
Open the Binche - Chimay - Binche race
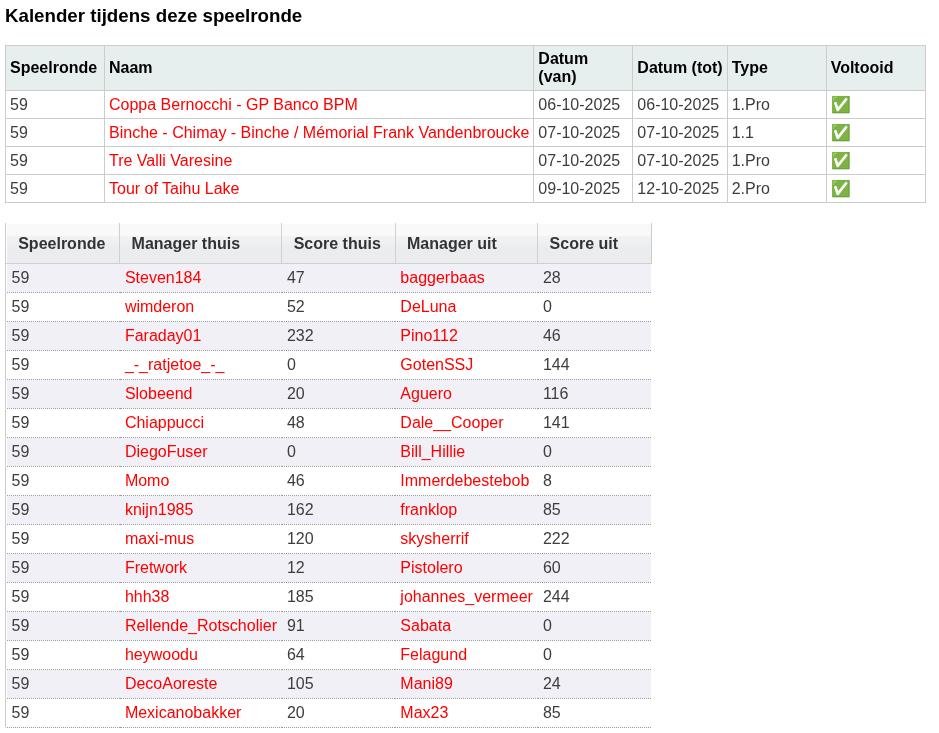318,132
